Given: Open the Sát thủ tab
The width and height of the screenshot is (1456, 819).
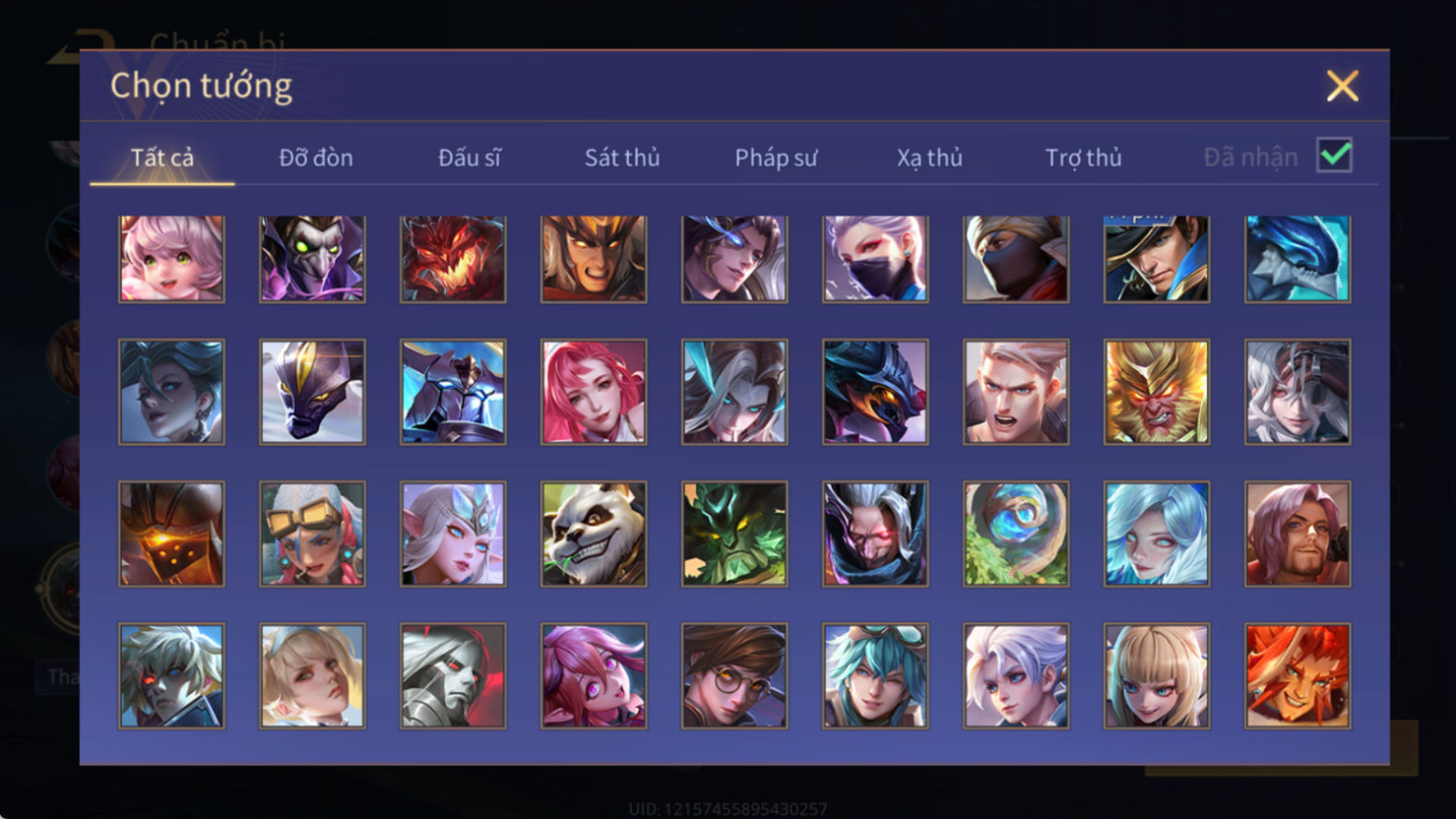Looking at the screenshot, I should click(622, 158).
